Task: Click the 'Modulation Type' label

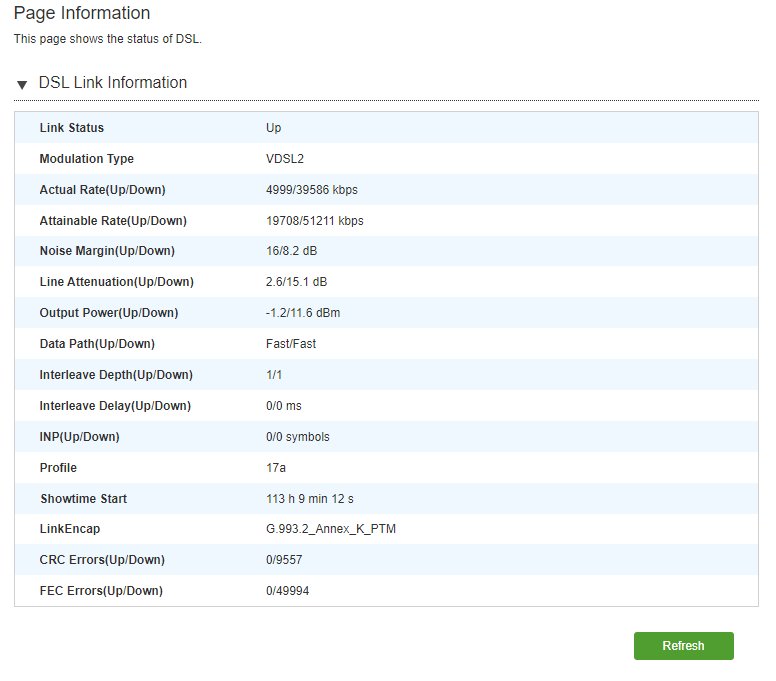Action: (87, 159)
